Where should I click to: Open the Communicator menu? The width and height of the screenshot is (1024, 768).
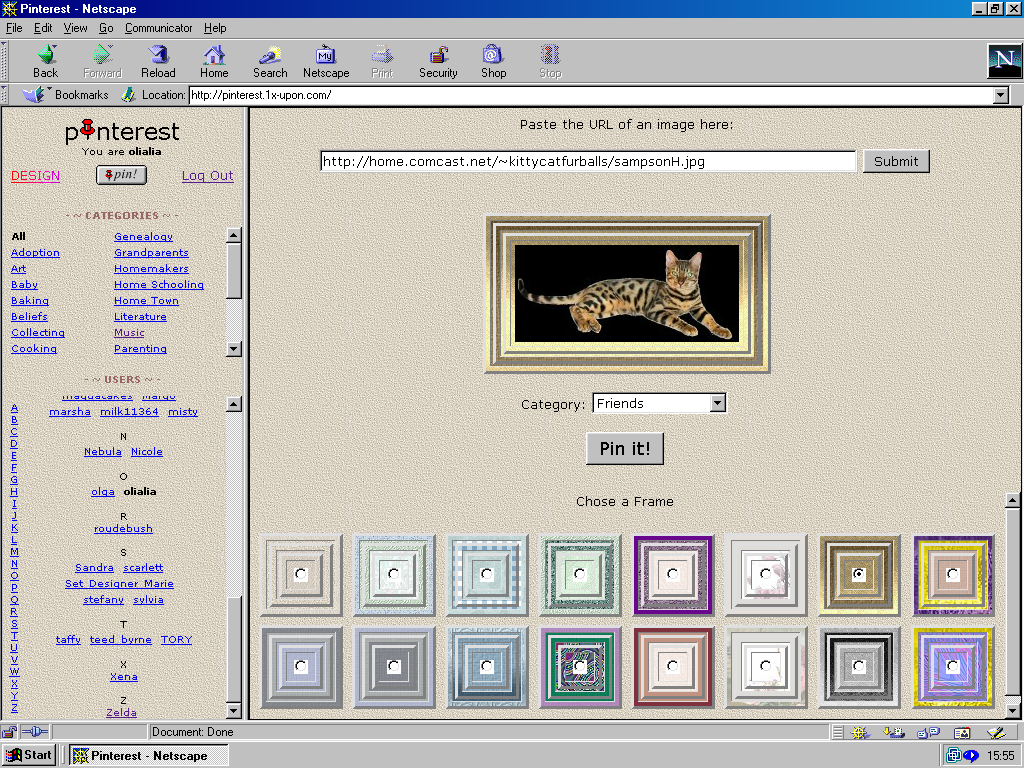tap(159, 28)
